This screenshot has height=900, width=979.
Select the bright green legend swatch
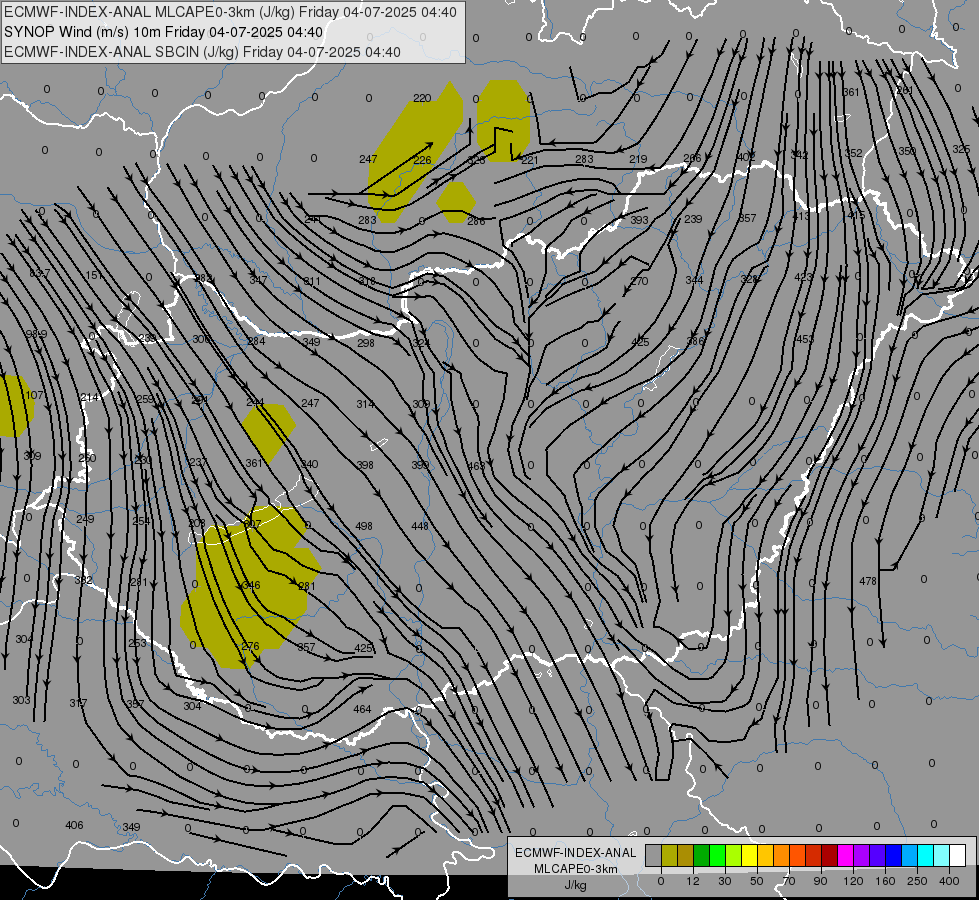[717, 856]
